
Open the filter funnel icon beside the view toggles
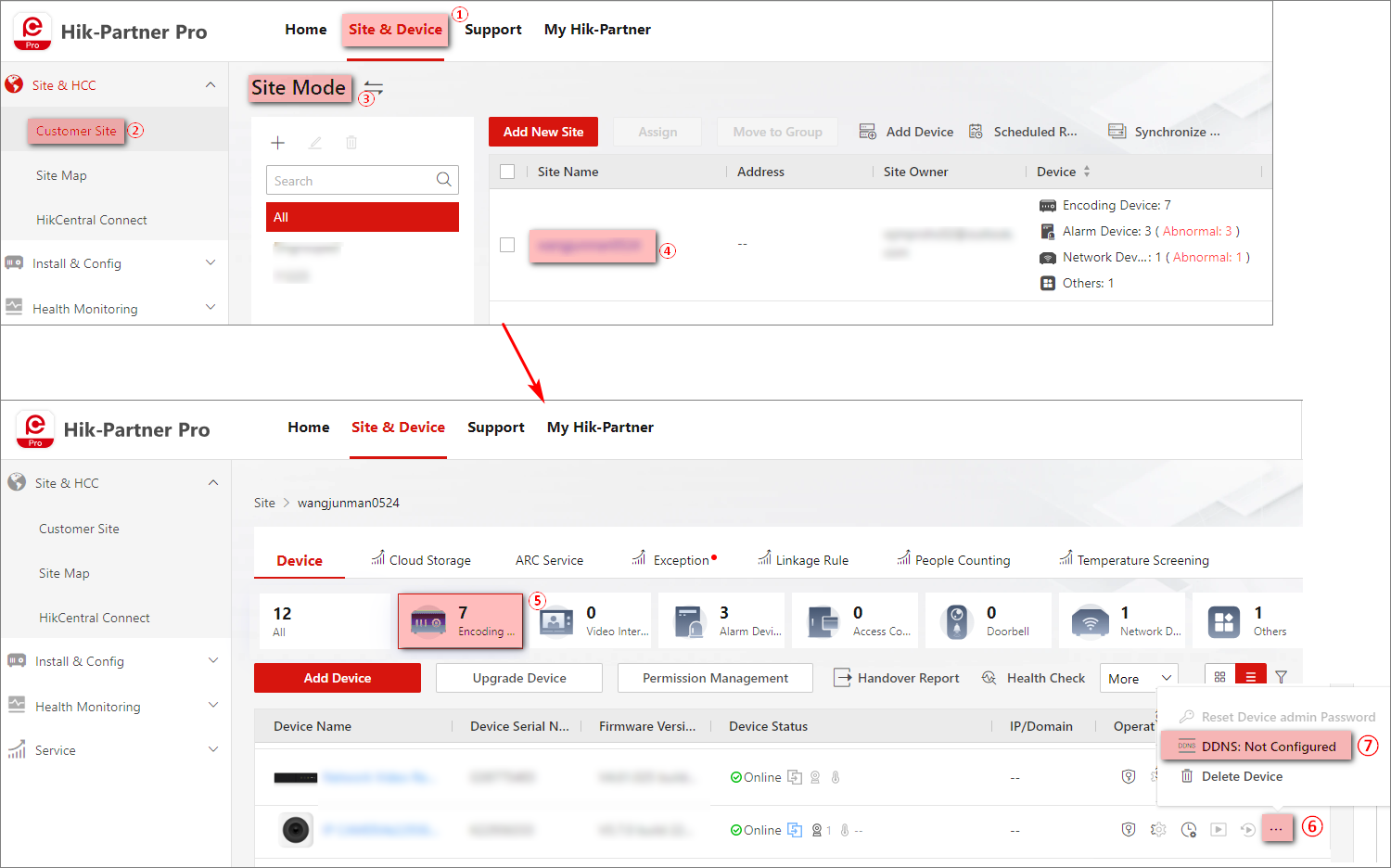[x=1281, y=677]
